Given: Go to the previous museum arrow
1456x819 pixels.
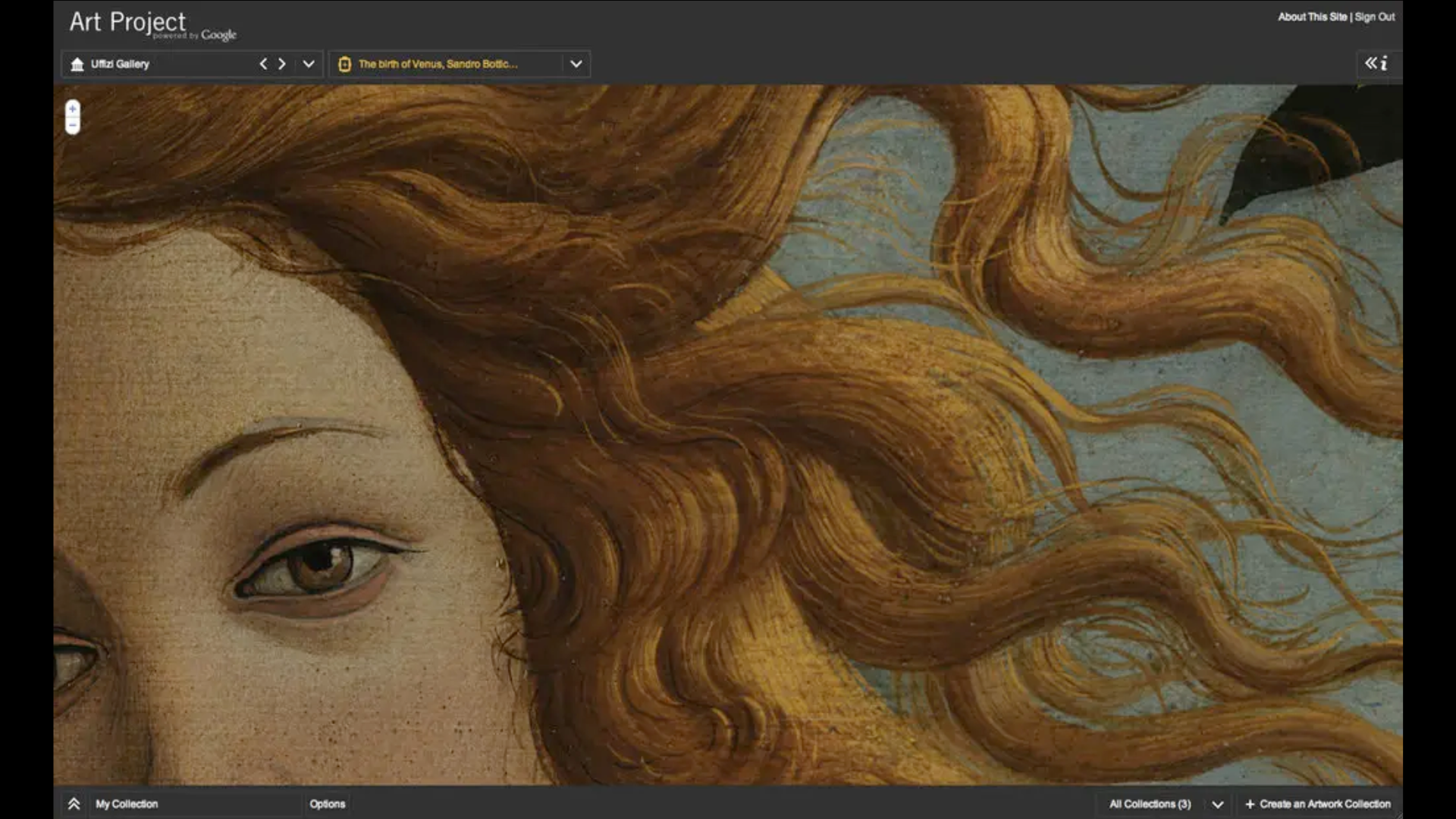Looking at the screenshot, I should point(263,64).
